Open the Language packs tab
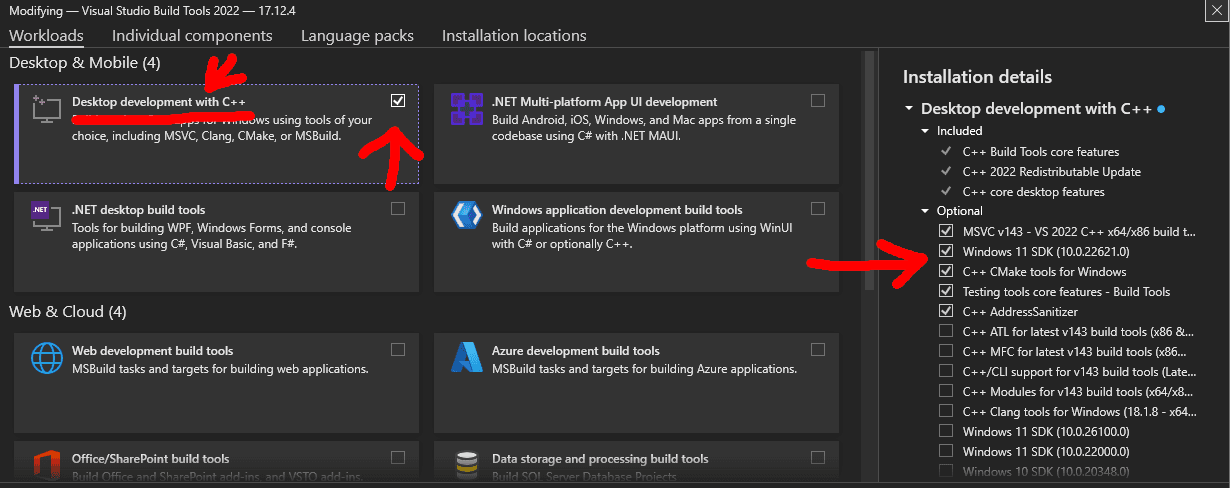The height and width of the screenshot is (488, 1230). tap(357, 36)
